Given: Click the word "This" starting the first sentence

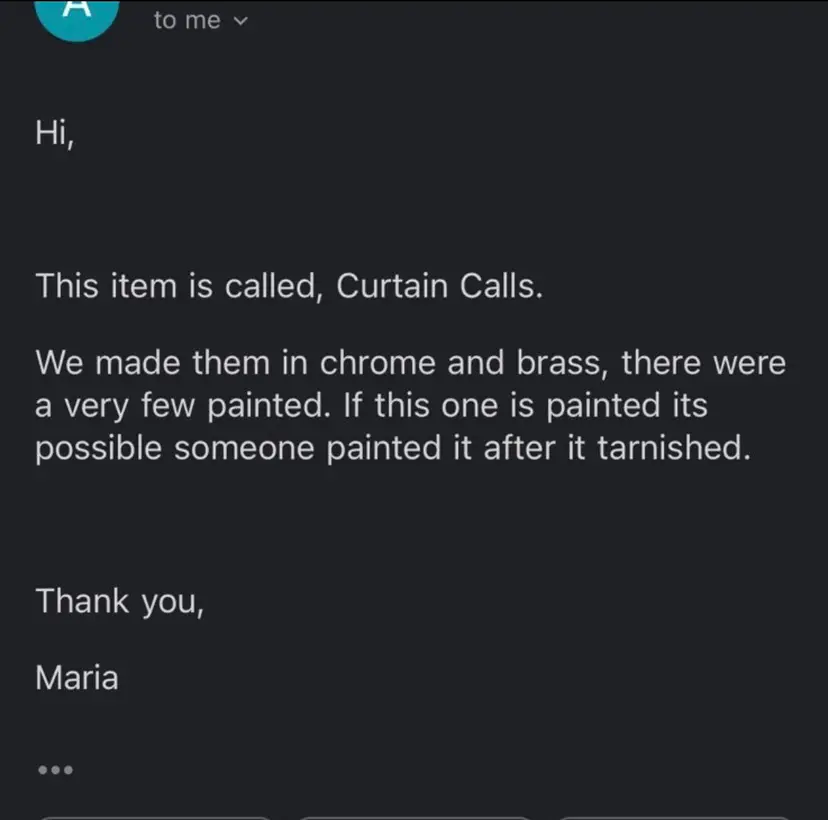Looking at the screenshot, I should 68,286.
